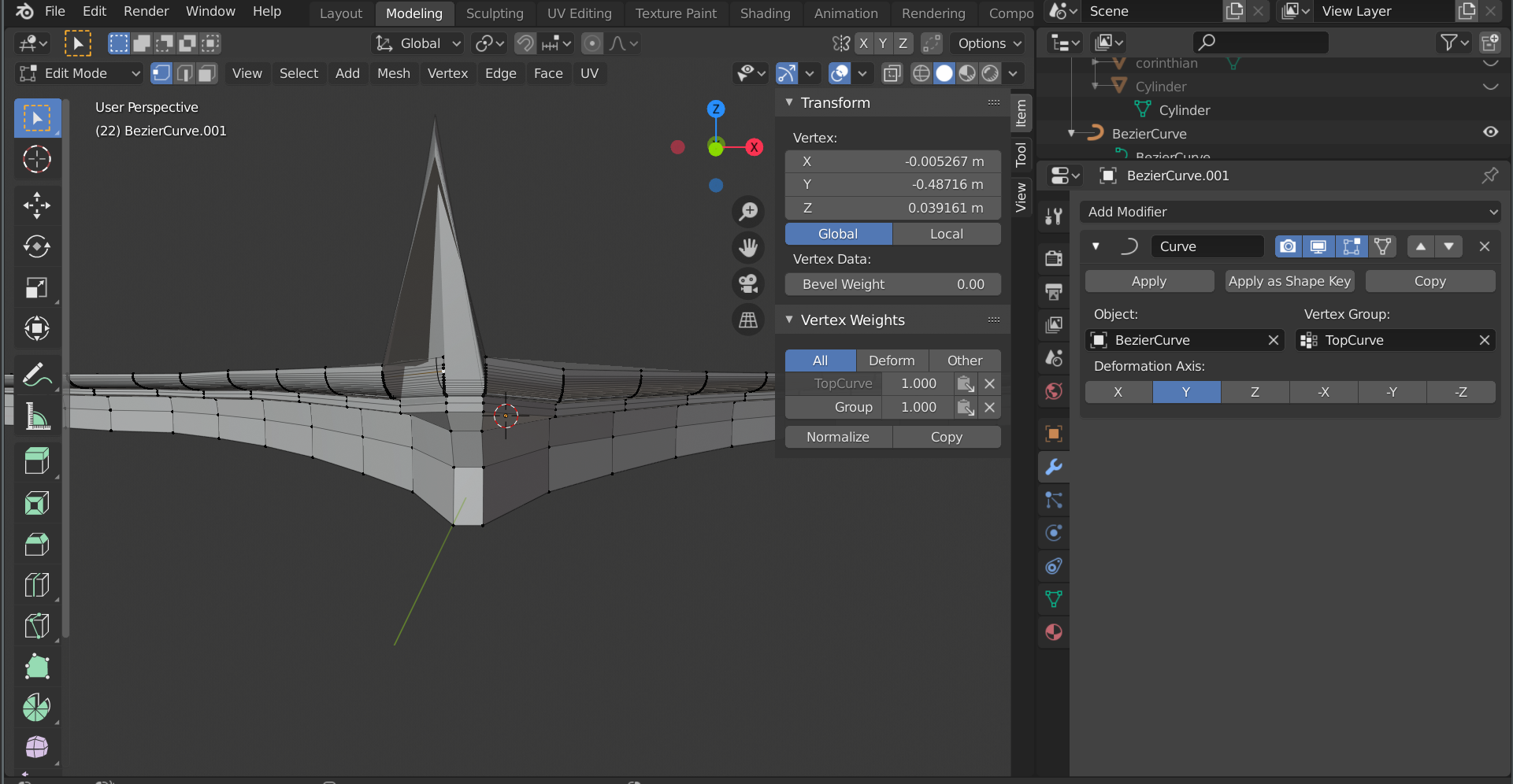Open the Edit Mode dropdown

[79, 73]
